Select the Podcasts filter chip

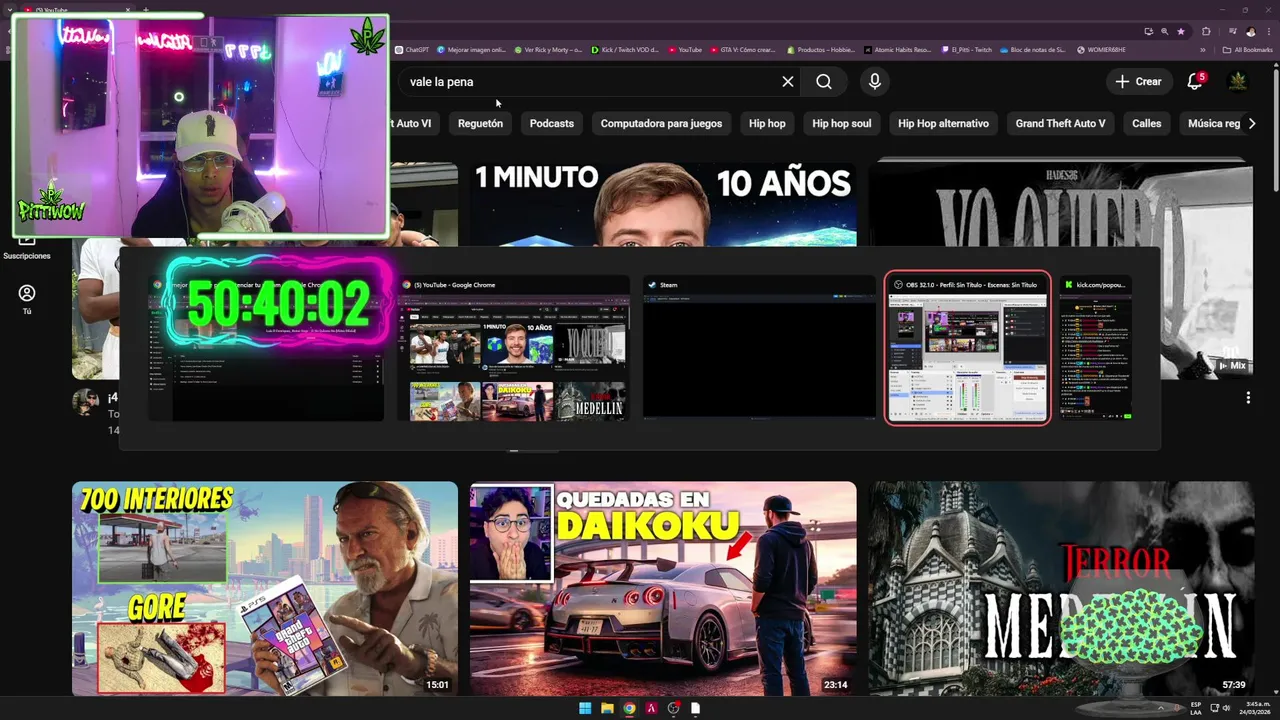552,124
